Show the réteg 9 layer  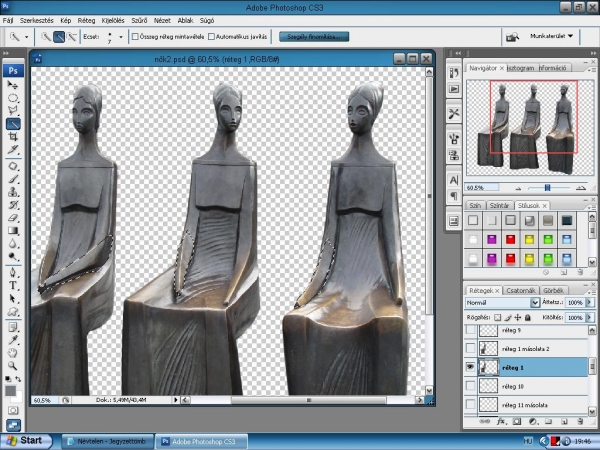tap(470, 330)
